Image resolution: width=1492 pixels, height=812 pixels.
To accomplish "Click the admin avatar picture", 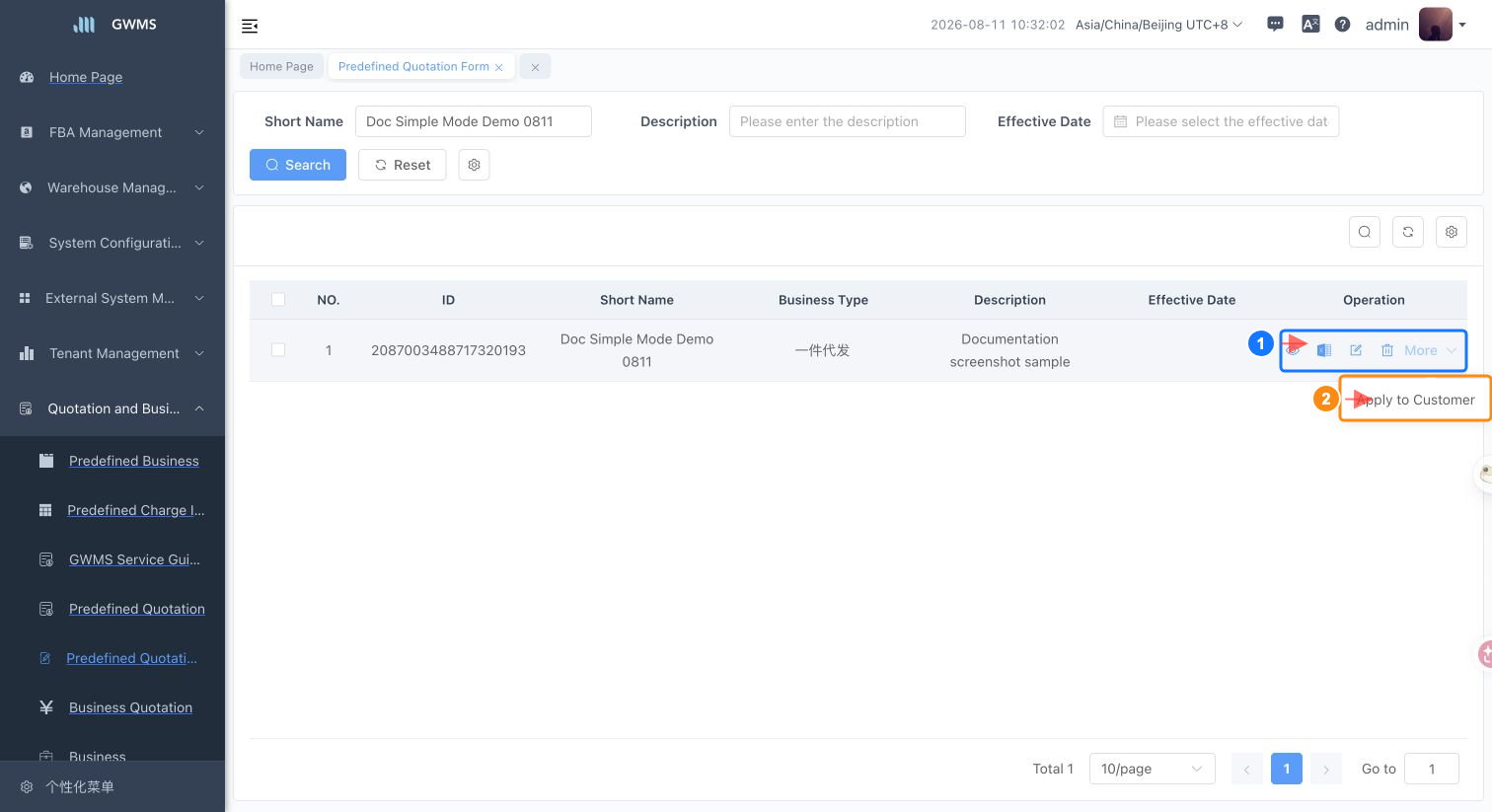I will tap(1435, 25).
